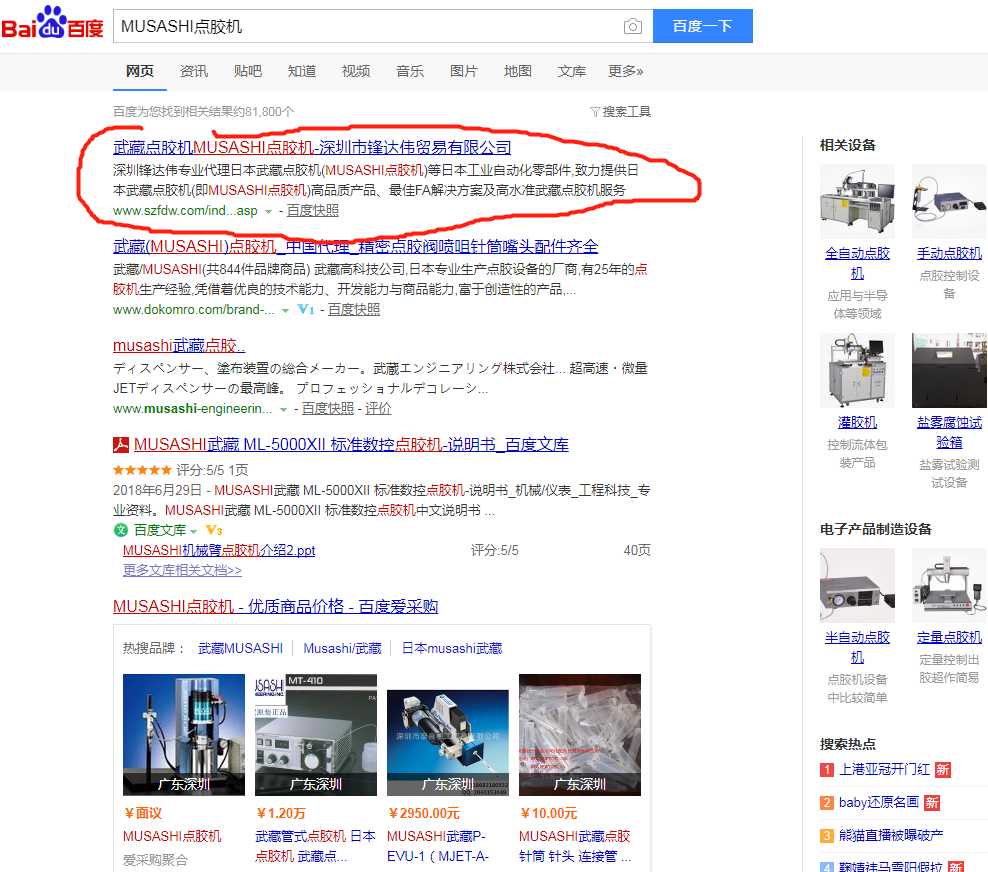Open the 盐雾腐蚀试验箱 link
This screenshot has height=872, width=988.
tap(950, 432)
